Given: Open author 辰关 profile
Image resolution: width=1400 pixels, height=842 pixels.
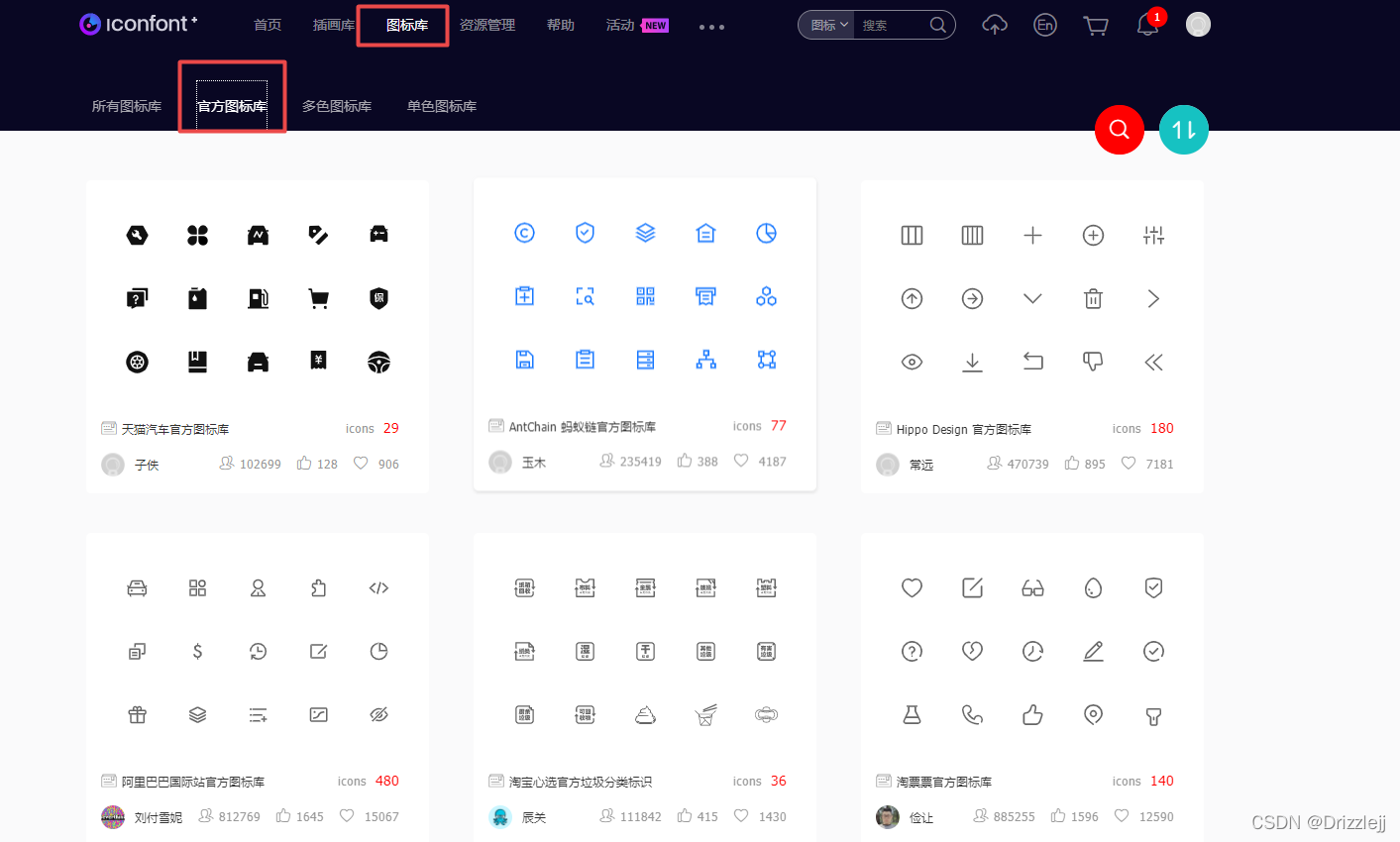Looking at the screenshot, I should click(534, 817).
